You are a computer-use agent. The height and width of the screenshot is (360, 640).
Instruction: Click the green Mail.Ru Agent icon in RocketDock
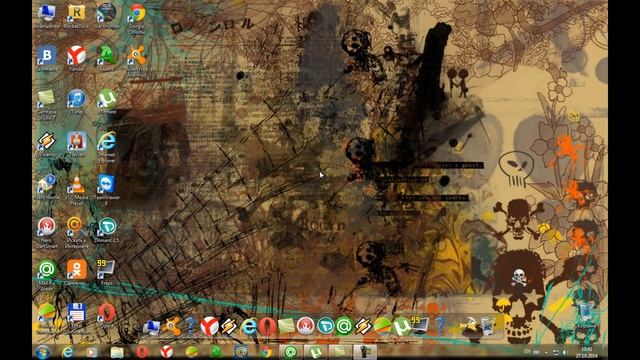click(x=344, y=327)
